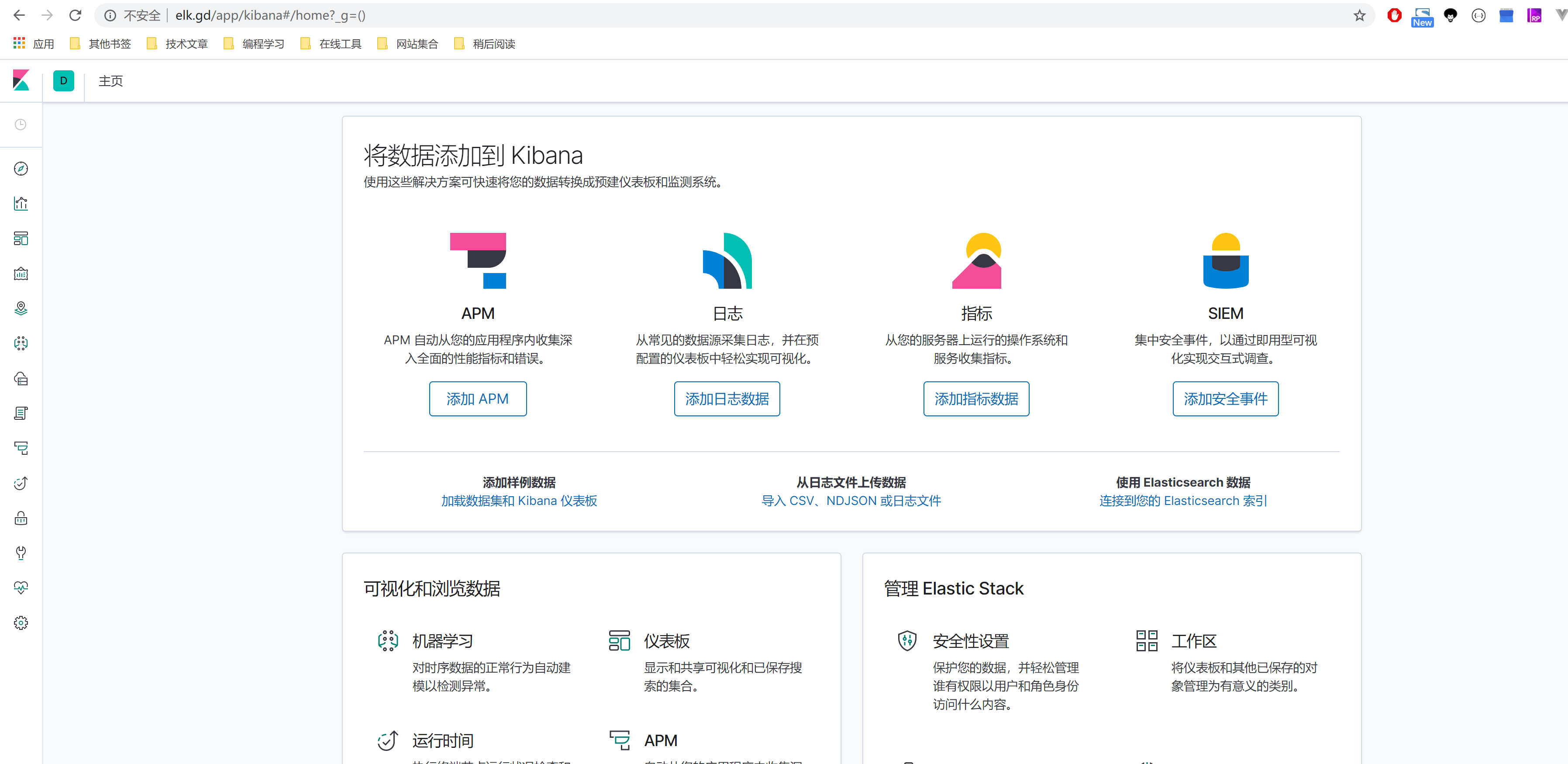Click the Kibana logo icon
Viewport: 1568px width, 764px height.
[21, 80]
